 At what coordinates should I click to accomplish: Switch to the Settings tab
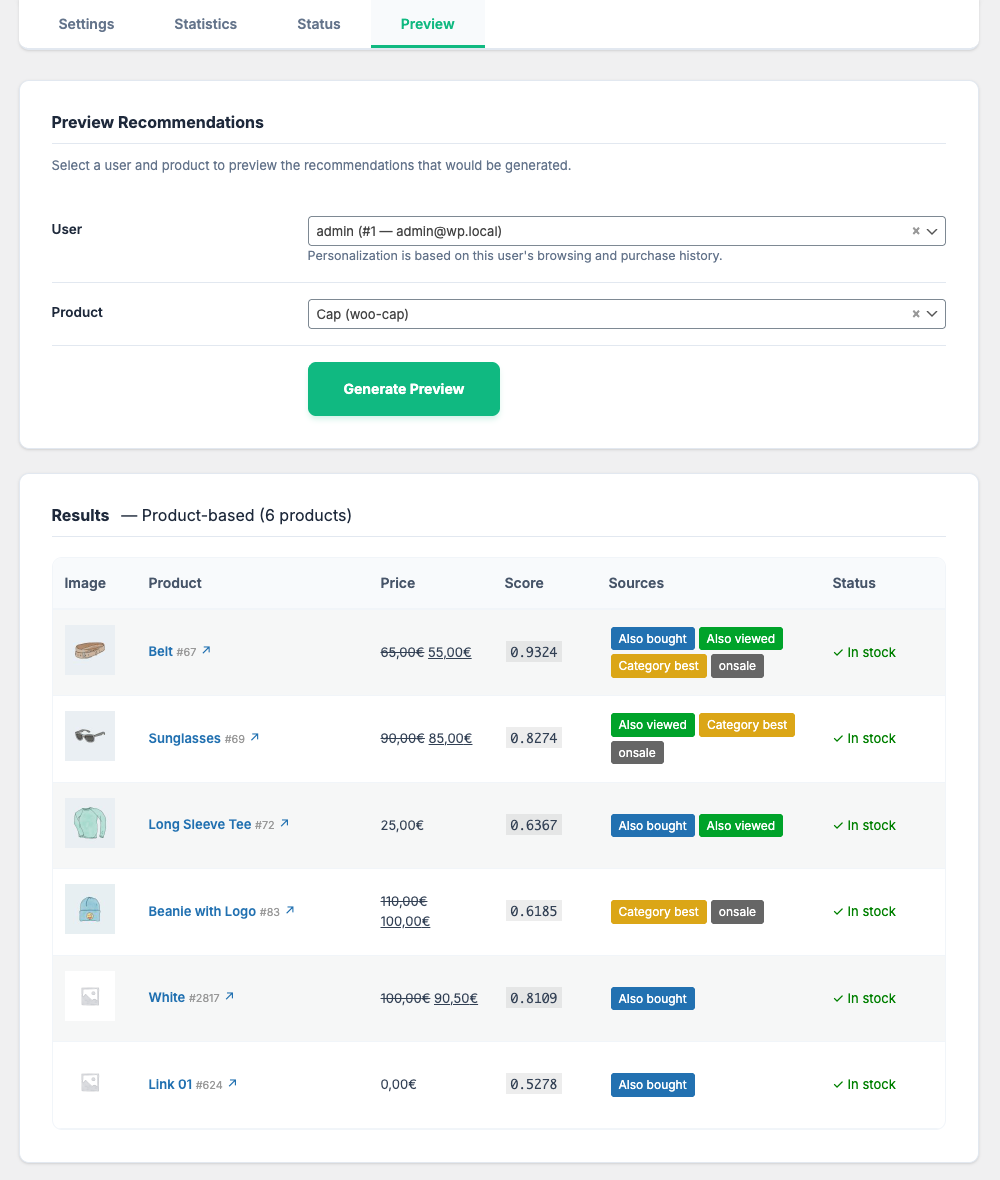click(86, 24)
